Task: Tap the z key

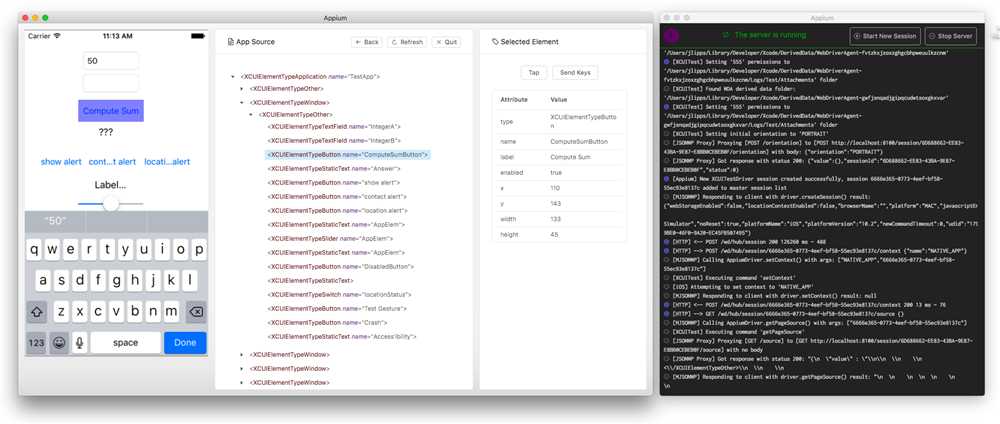Action: 61,312
